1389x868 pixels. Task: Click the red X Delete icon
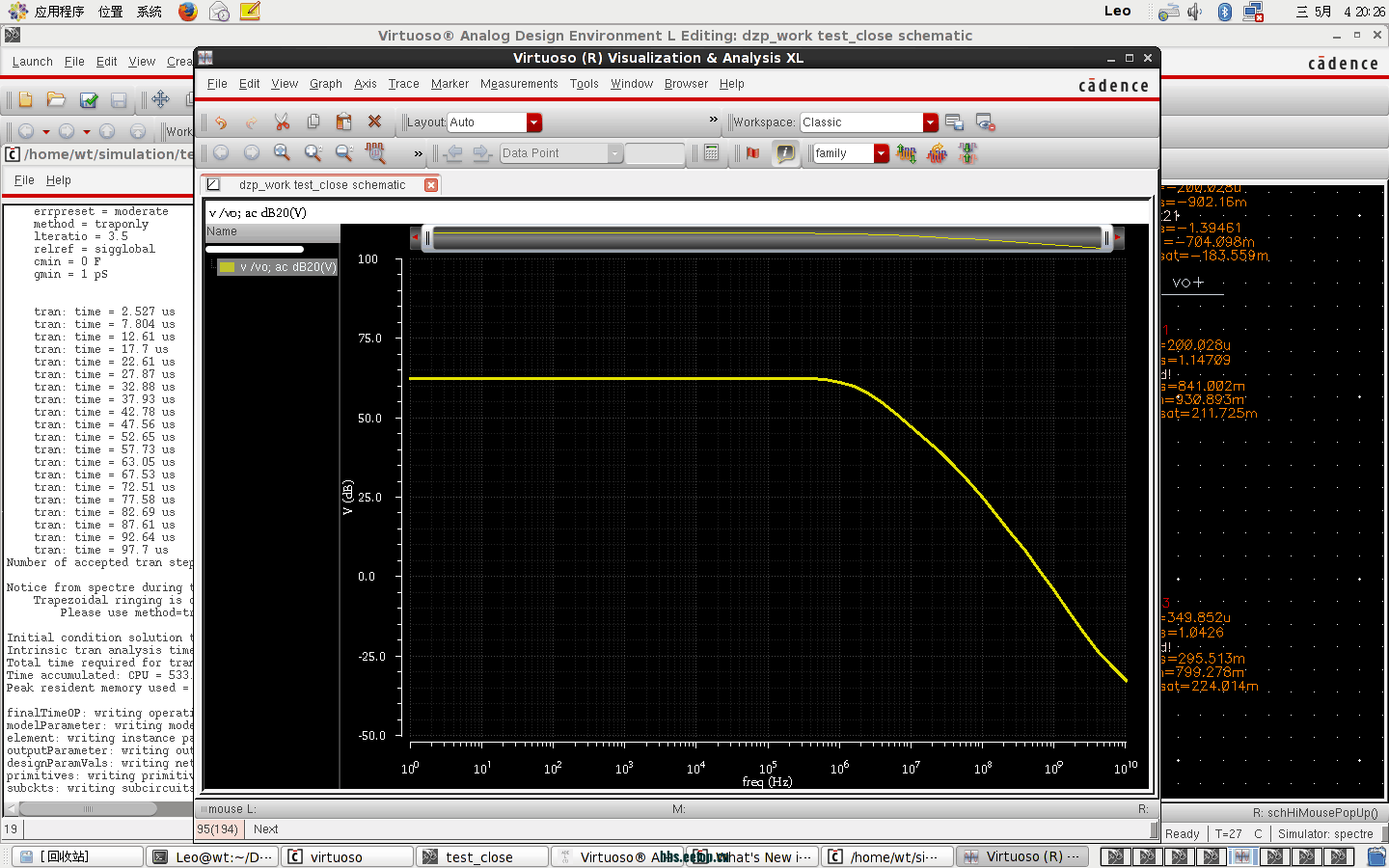click(x=374, y=122)
